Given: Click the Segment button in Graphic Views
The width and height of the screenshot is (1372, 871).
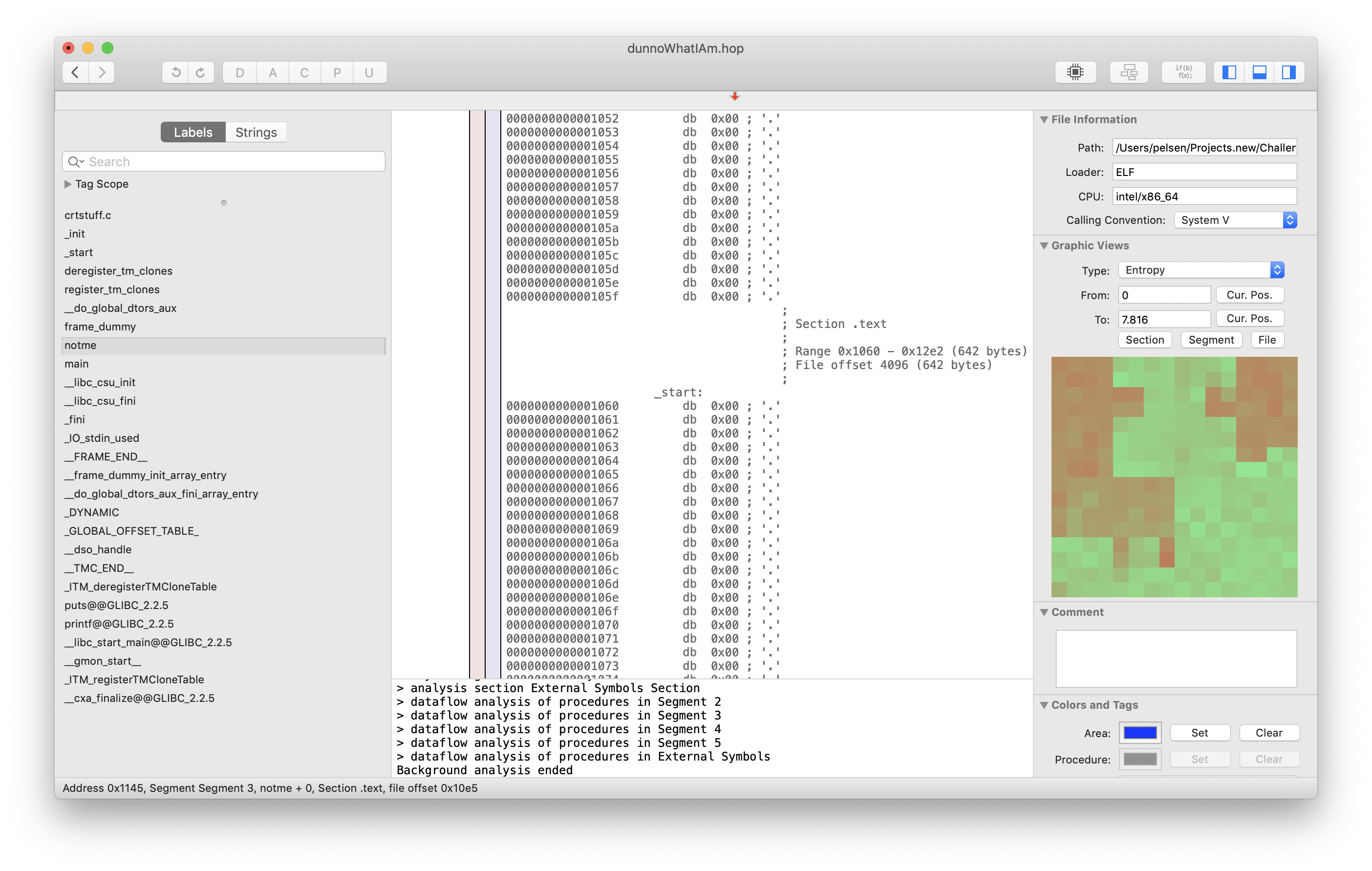Looking at the screenshot, I should tap(1211, 340).
